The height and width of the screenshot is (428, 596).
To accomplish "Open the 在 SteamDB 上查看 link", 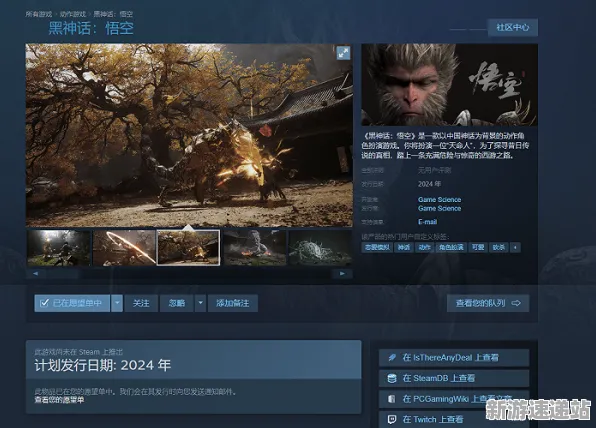I will [x=454, y=378].
